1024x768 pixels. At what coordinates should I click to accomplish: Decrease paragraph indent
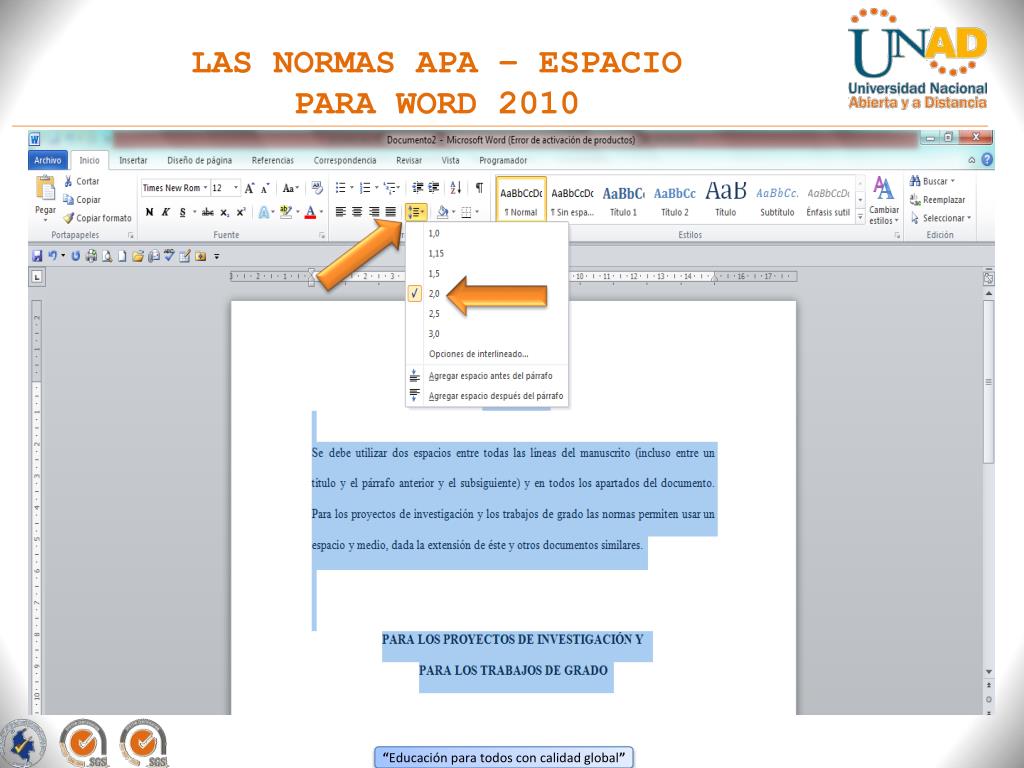click(x=417, y=188)
